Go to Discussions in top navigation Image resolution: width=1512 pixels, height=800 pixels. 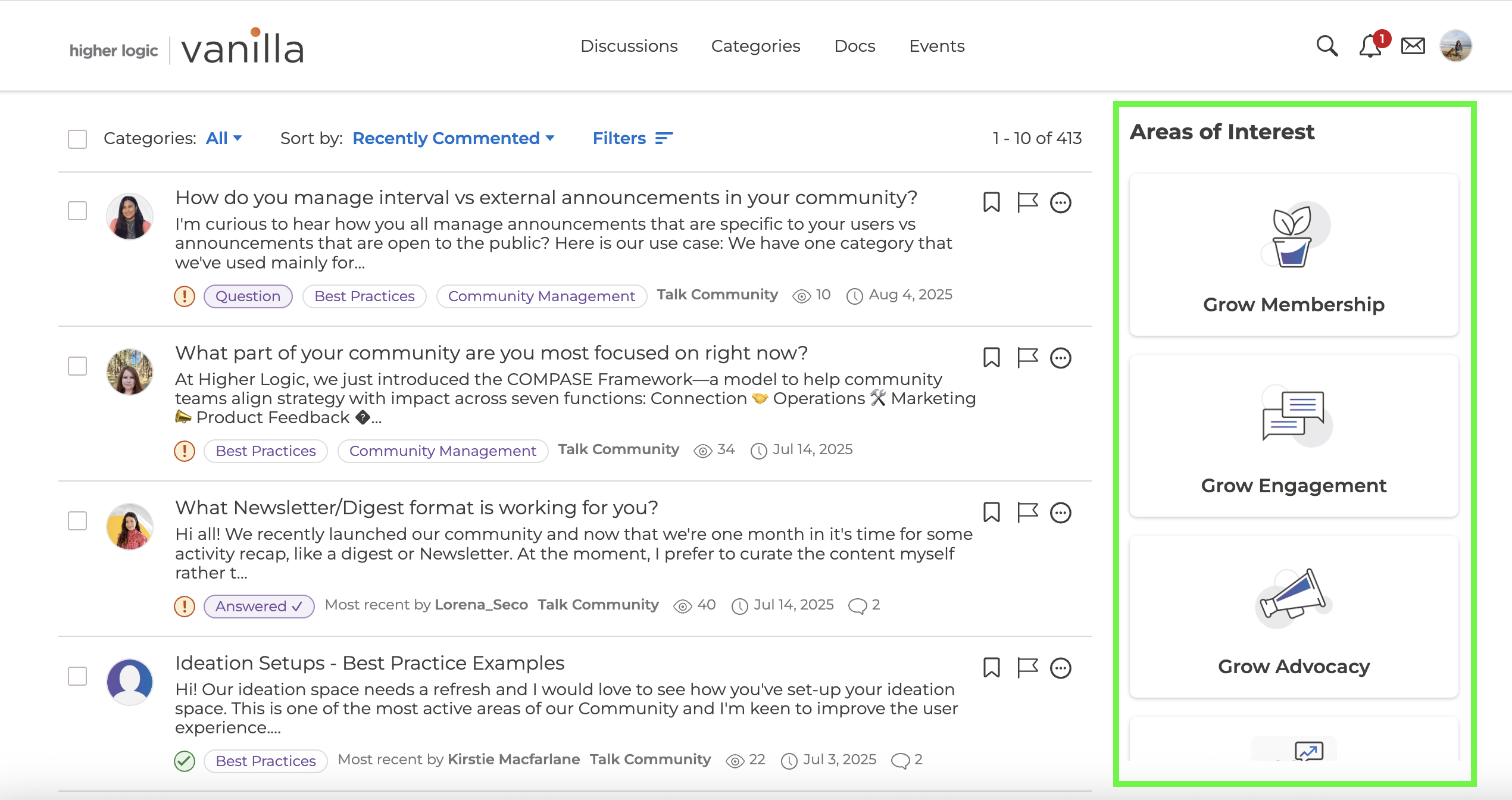[629, 46]
